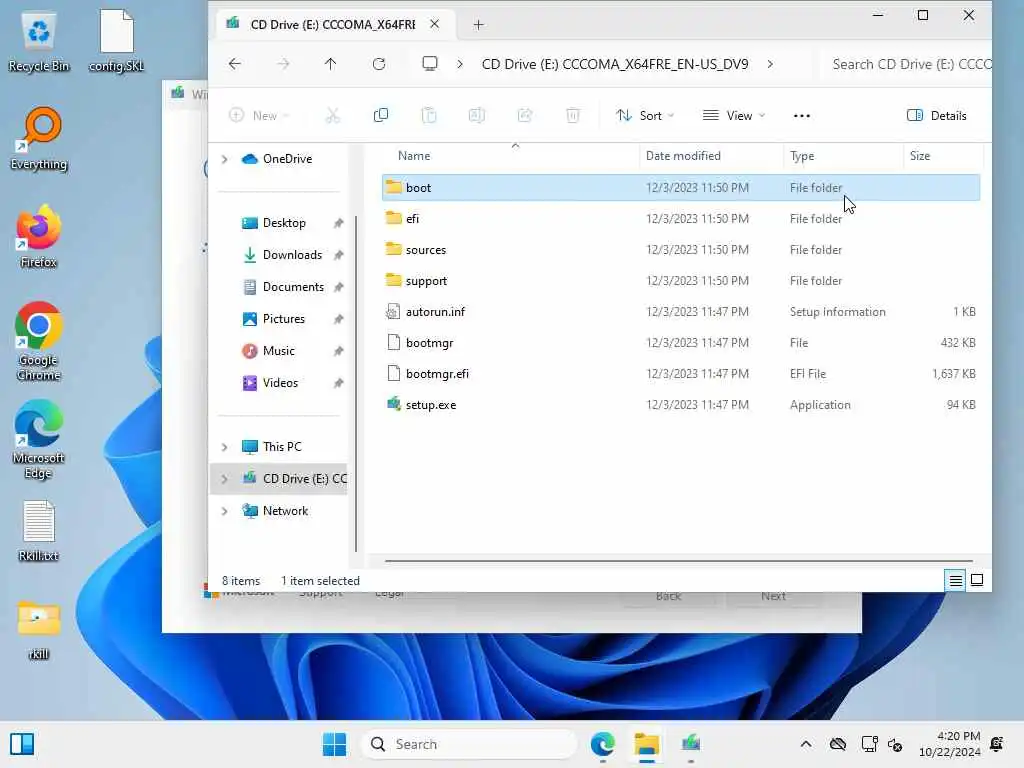Select the Firefox desktop shortcut
This screenshot has height=768, width=1024.
(39, 236)
